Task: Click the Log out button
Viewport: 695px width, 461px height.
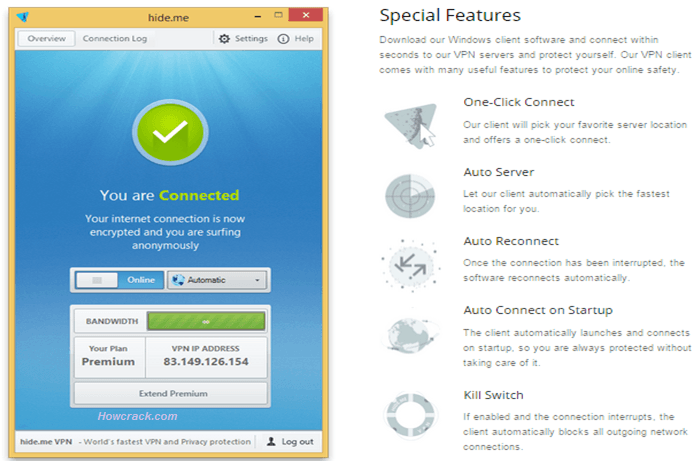Action: tap(290, 441)
